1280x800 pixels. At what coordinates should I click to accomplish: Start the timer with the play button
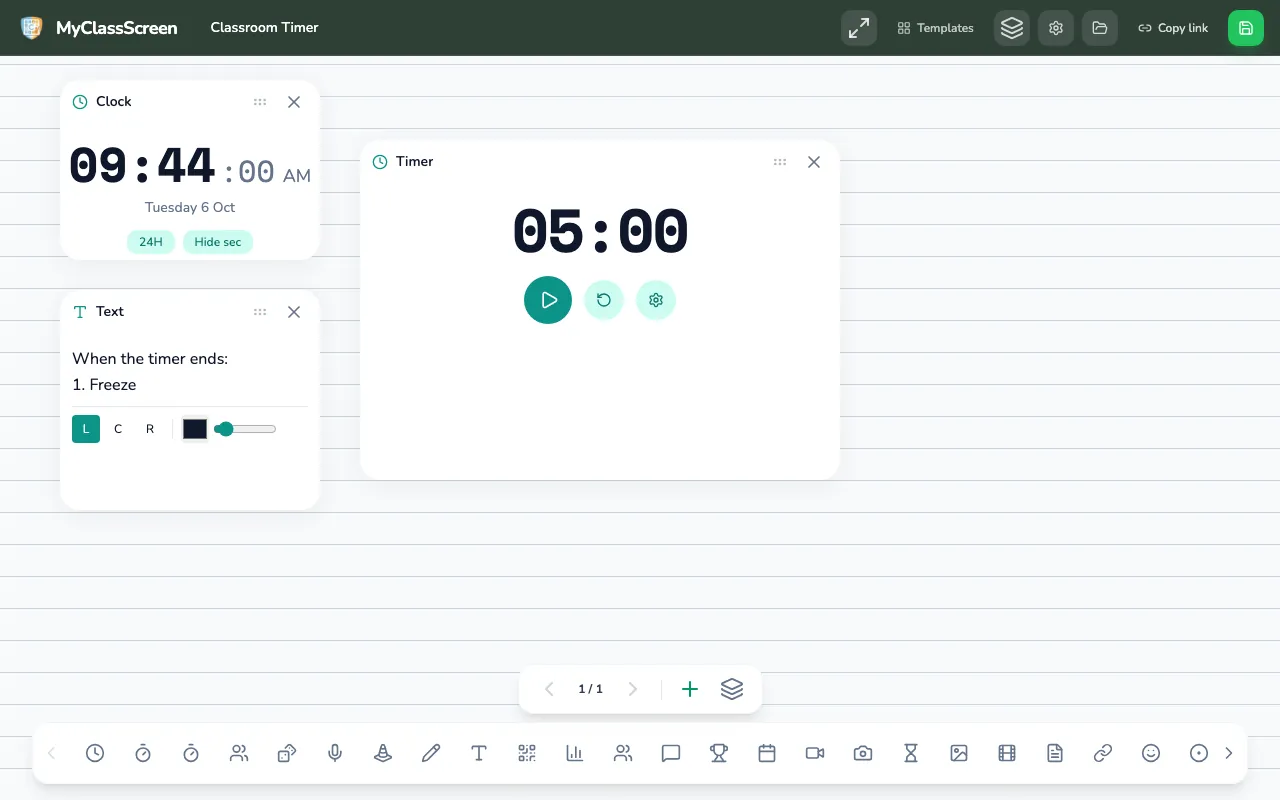click(548, 300)
